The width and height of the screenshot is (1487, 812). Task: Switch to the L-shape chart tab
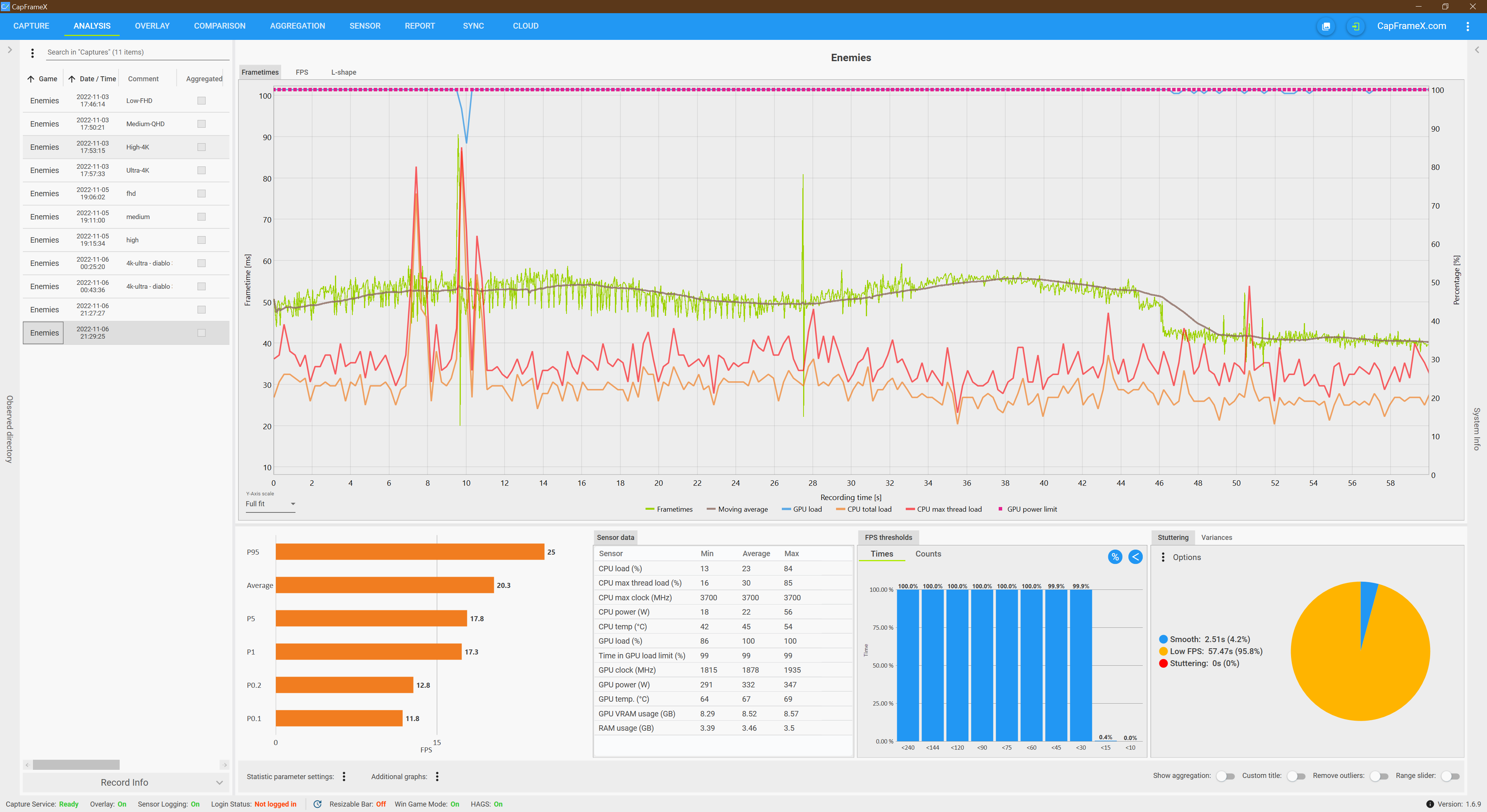343,72
